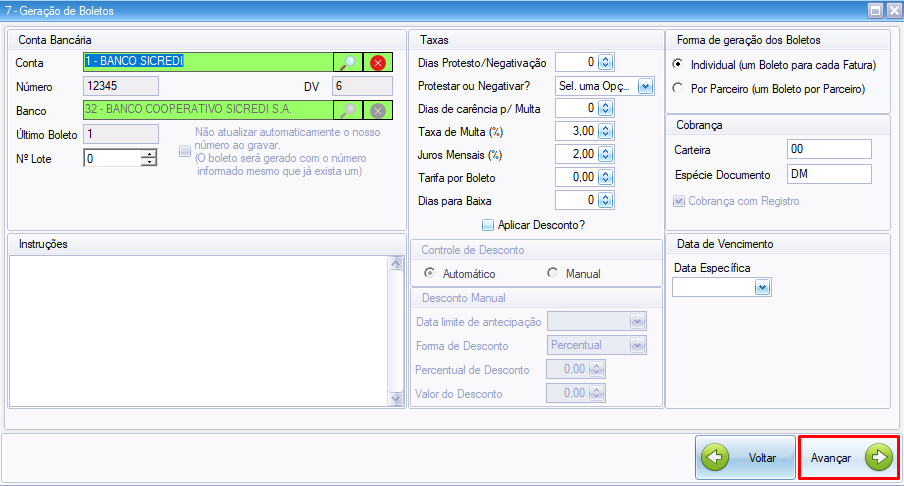Select Individual boleto per Fatura option

(678, 65)
